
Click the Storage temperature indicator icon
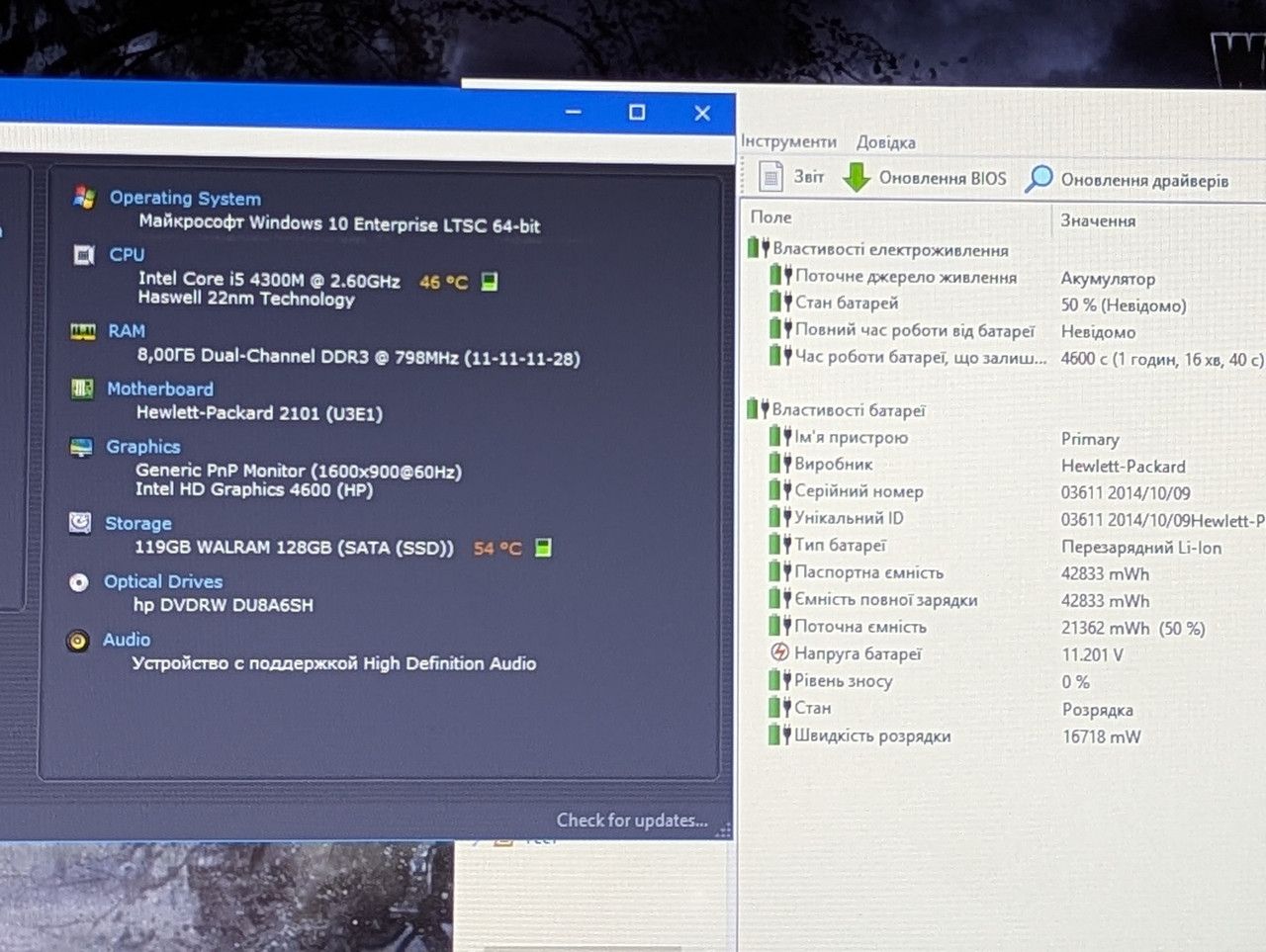(x=543, y=547)
